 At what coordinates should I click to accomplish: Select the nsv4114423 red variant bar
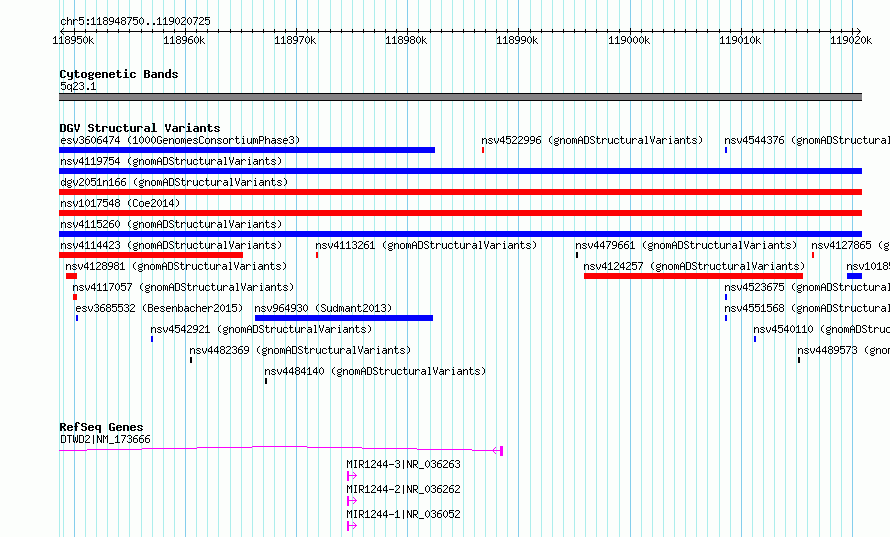pos(151,255)
